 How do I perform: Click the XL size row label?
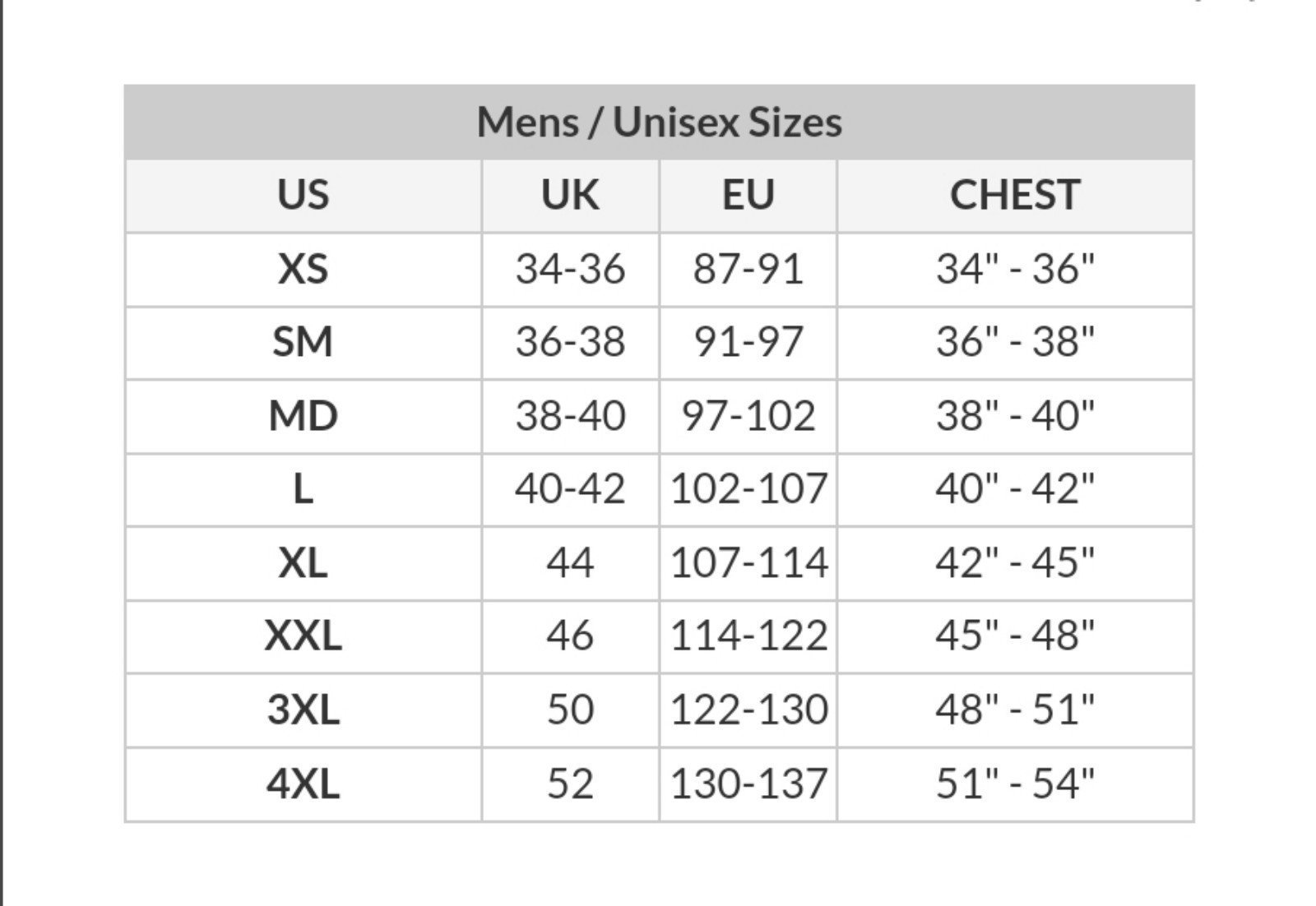click(304, 562)
